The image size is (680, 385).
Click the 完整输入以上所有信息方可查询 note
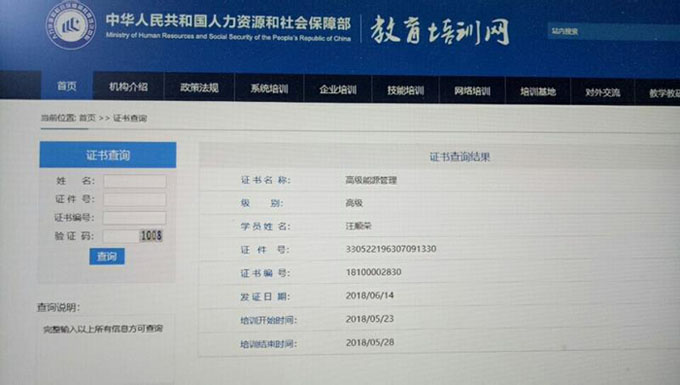point(103,329)
